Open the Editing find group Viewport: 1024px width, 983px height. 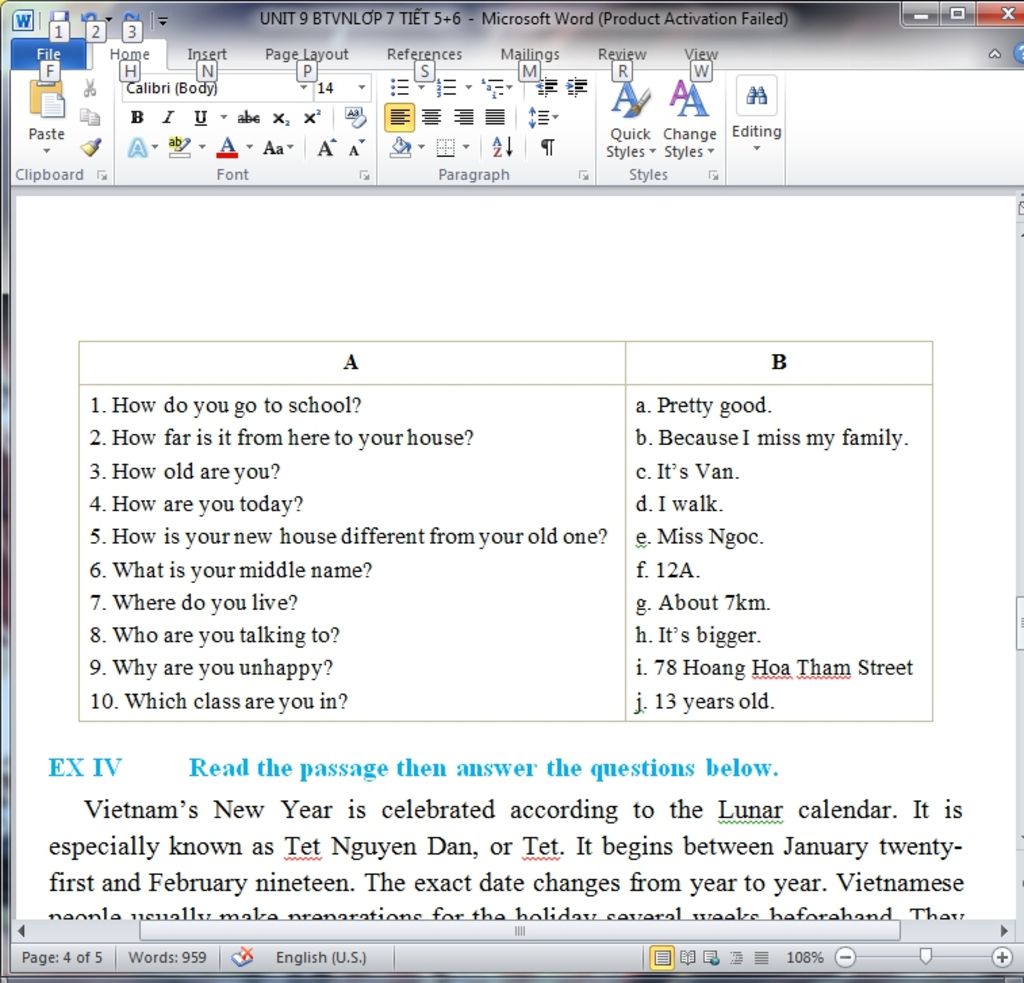[x=756, y=115]
